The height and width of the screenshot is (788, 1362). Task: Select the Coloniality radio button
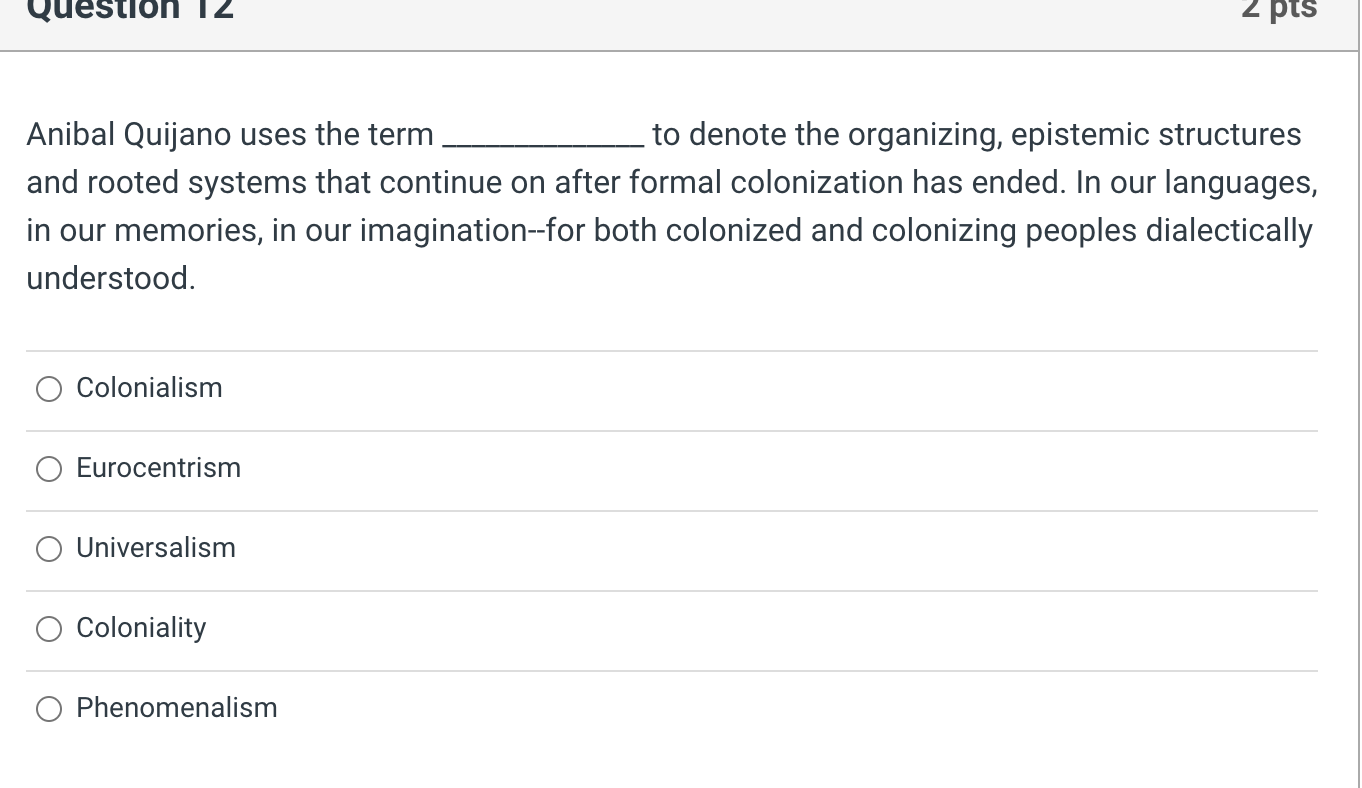(x=48, y=628)
